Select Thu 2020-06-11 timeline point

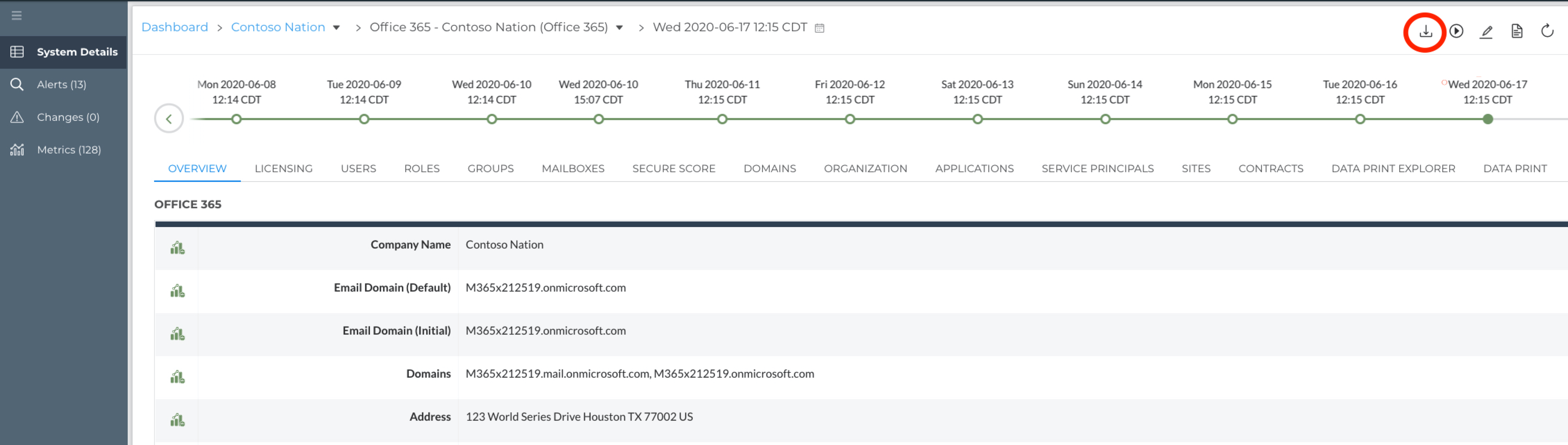click(x=722, y=119)
